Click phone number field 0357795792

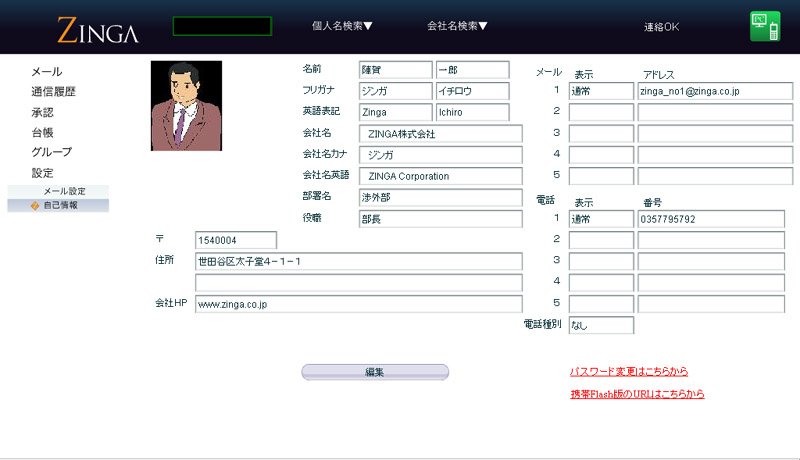[x=711, y=219]
